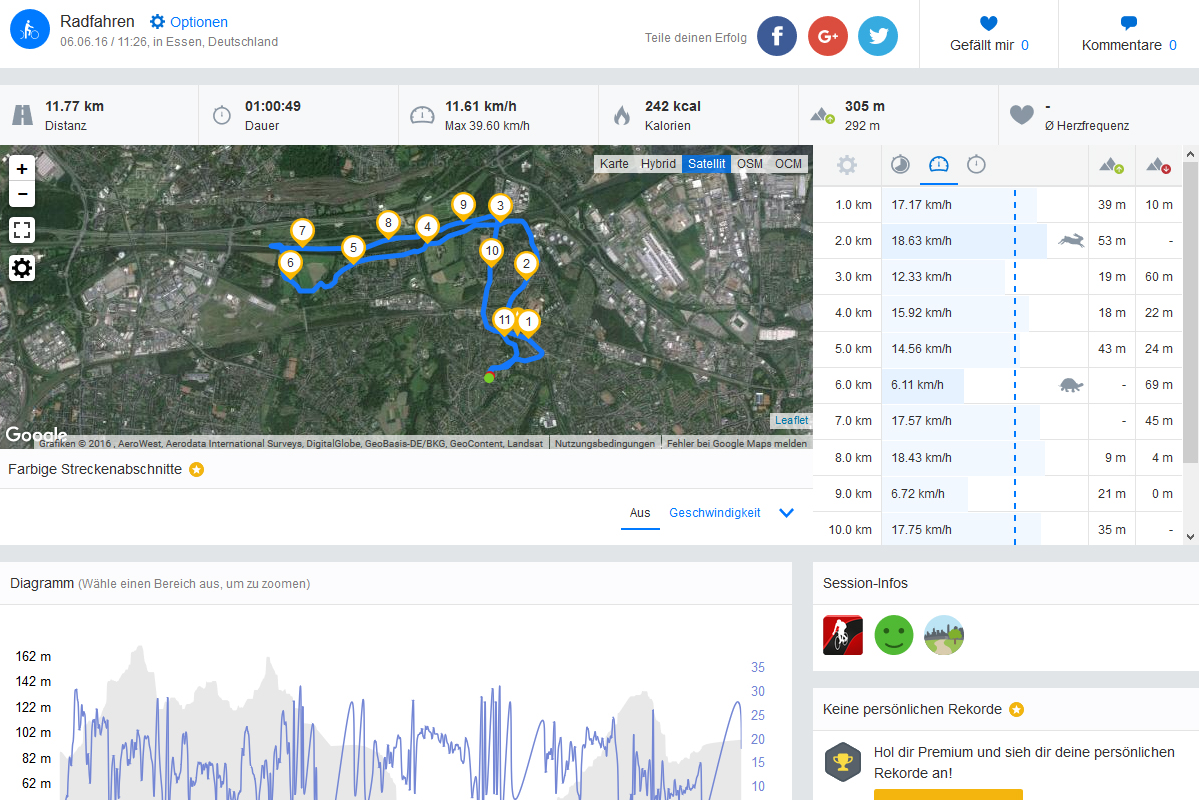This screenshot has height=800, width=1199.
Task: Switch splits to duration stopwatch icon
Action: click(x=976, y=164)
